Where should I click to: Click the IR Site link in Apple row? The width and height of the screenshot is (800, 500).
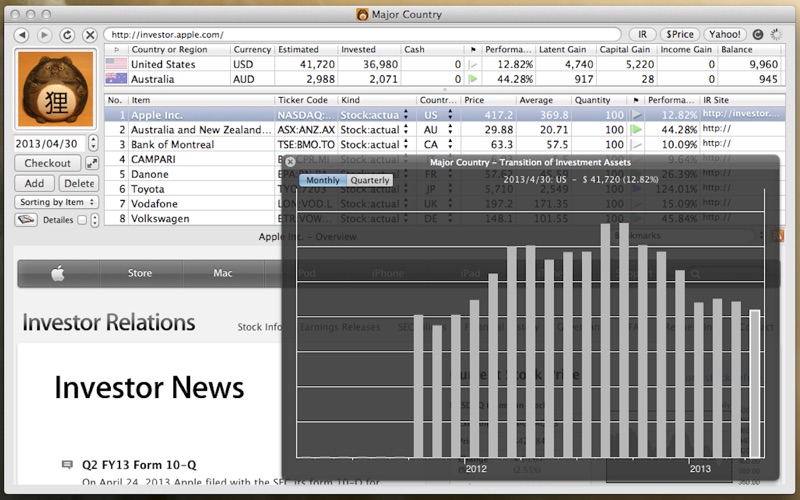coord(741,114)
